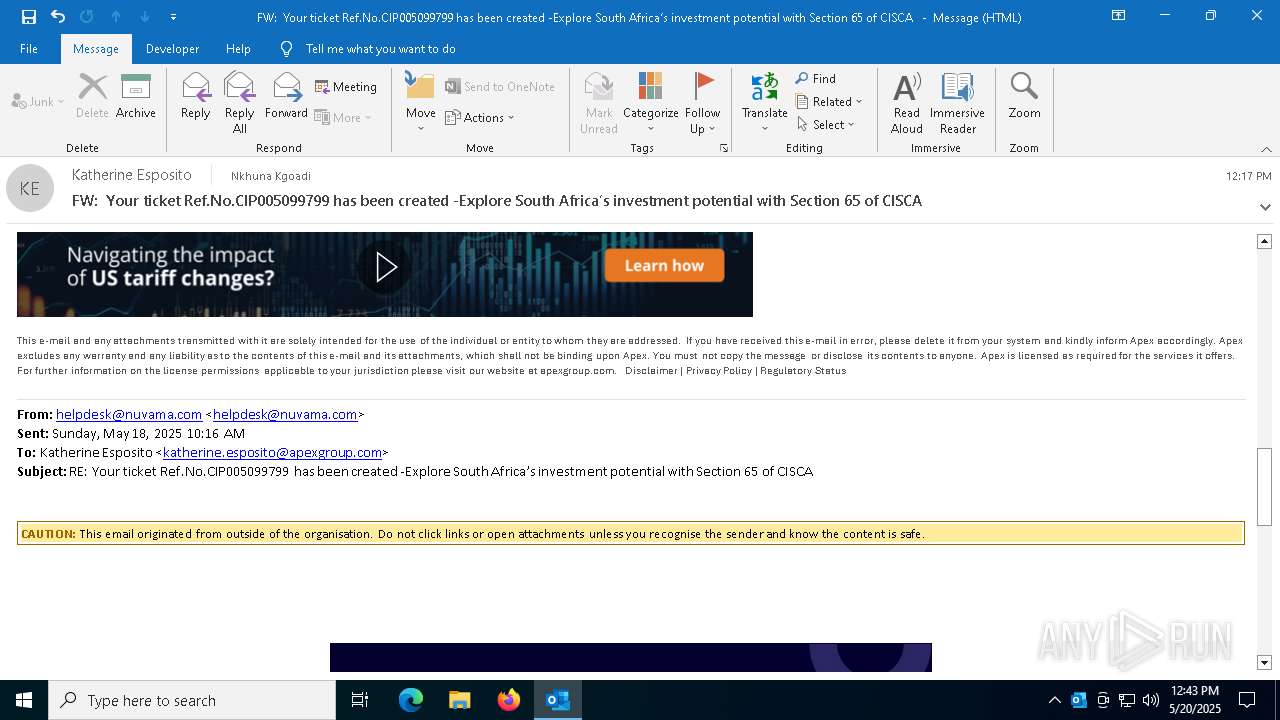The image size is (1280, 720).
Task: Open the Customize Quick Access Toolbar dropdown
Action: (173, 17)
